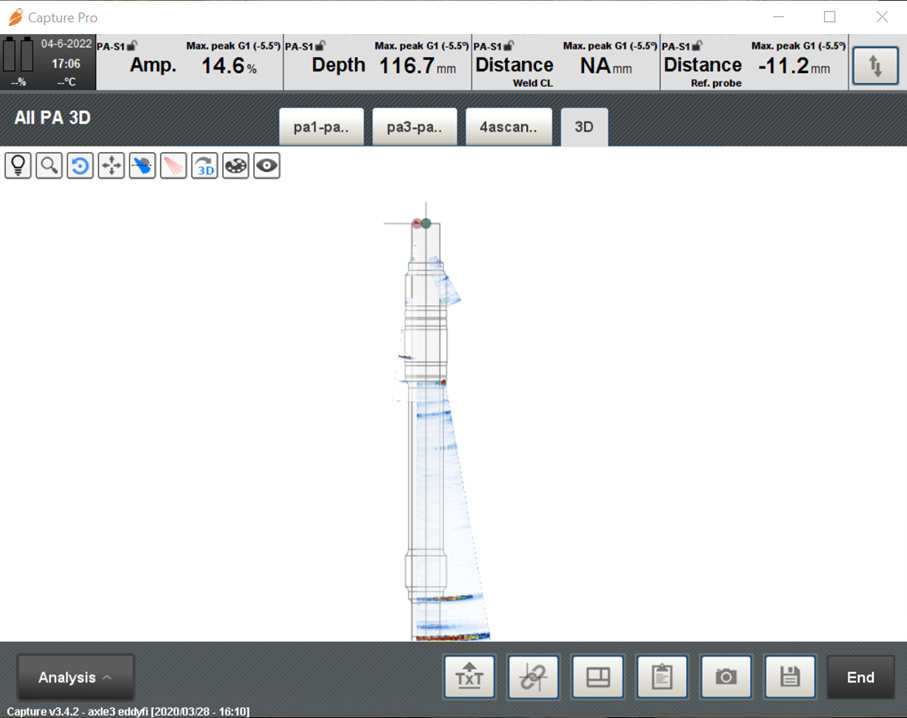The height and width of the screenshot is (718, 907).
Task: Close the Capture Pro window
Action: 882,17
